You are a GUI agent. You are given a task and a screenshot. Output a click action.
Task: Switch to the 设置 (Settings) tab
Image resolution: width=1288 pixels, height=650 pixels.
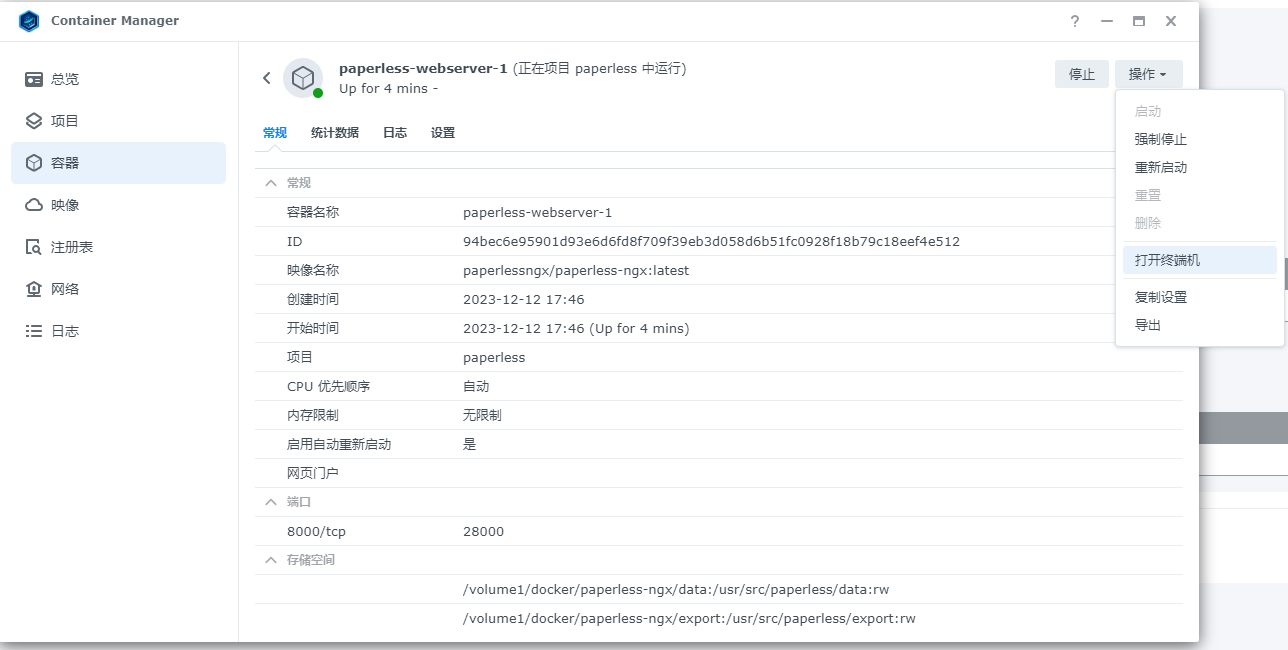(x=442, y=131)
